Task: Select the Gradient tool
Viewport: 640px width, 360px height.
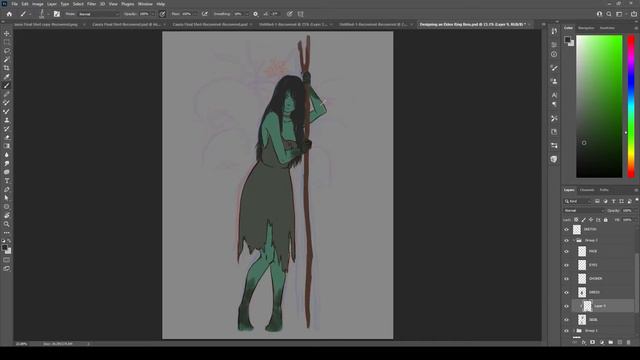Action: 7,146
